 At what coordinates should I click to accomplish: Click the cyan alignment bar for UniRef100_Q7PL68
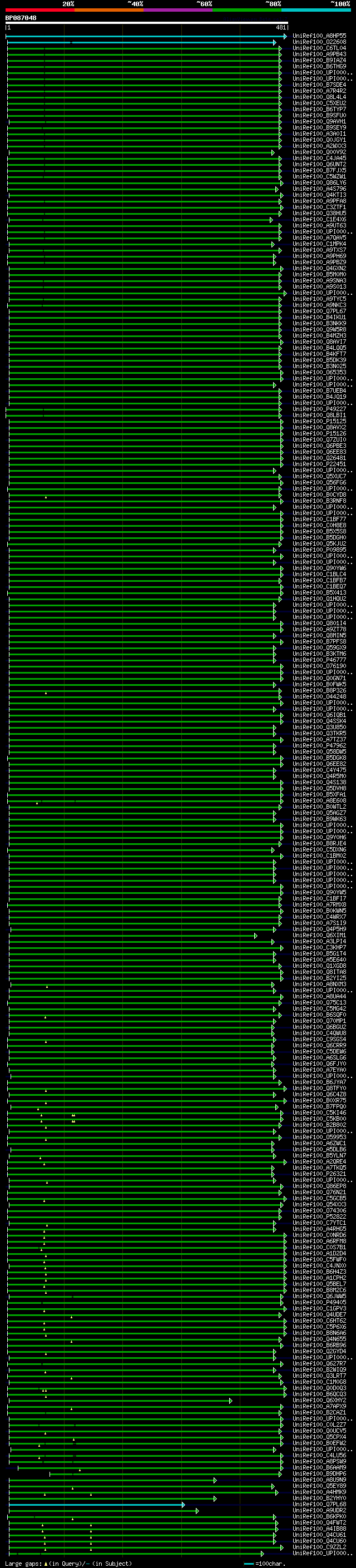click(x=97, y=1504)
